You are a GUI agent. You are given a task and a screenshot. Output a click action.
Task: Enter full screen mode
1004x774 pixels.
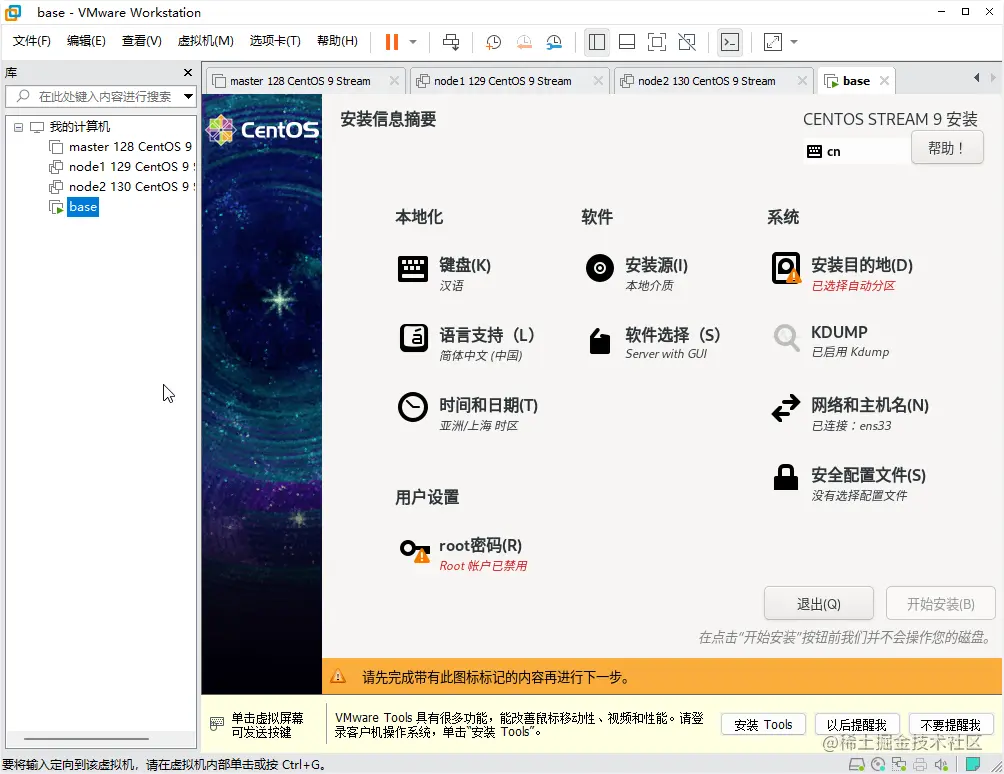pos(657,42)
